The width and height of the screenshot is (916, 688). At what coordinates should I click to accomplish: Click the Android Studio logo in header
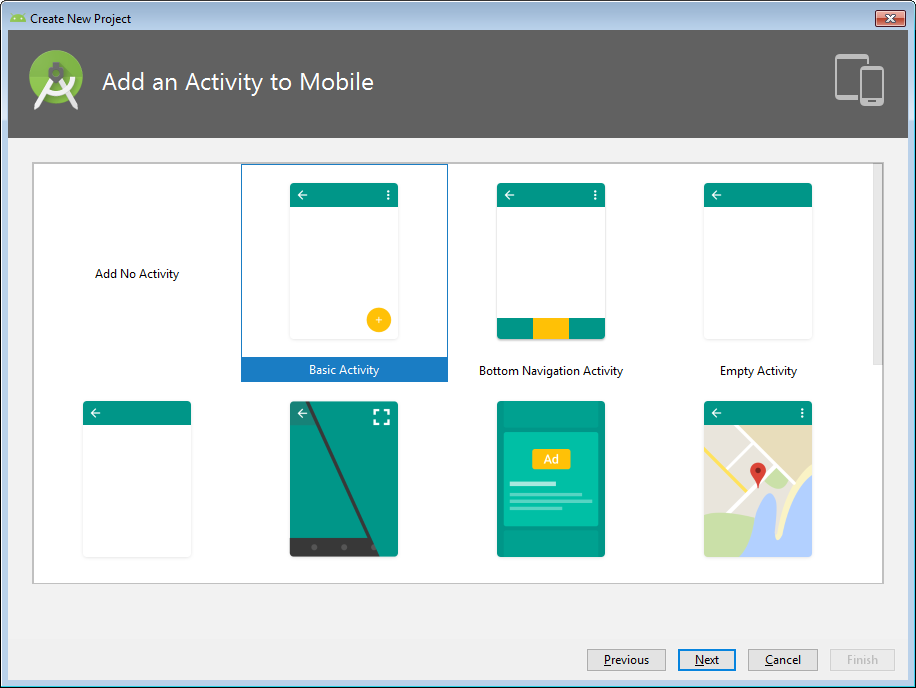coord(57,80)
